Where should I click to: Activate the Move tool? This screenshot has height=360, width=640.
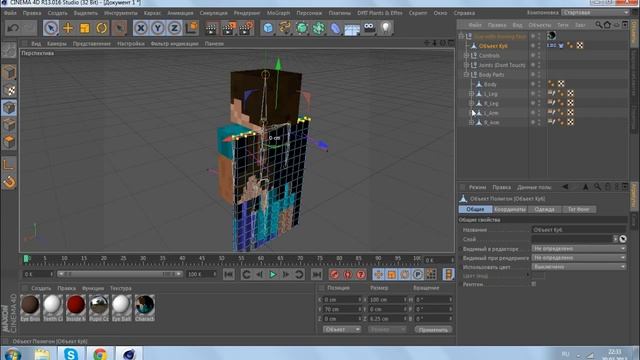point(68,28)
